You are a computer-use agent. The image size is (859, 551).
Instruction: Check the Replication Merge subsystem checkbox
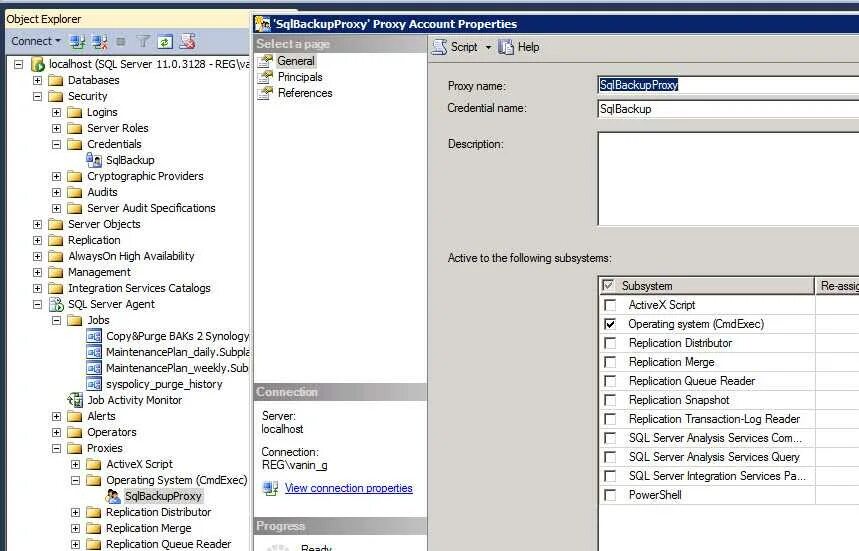610,362
